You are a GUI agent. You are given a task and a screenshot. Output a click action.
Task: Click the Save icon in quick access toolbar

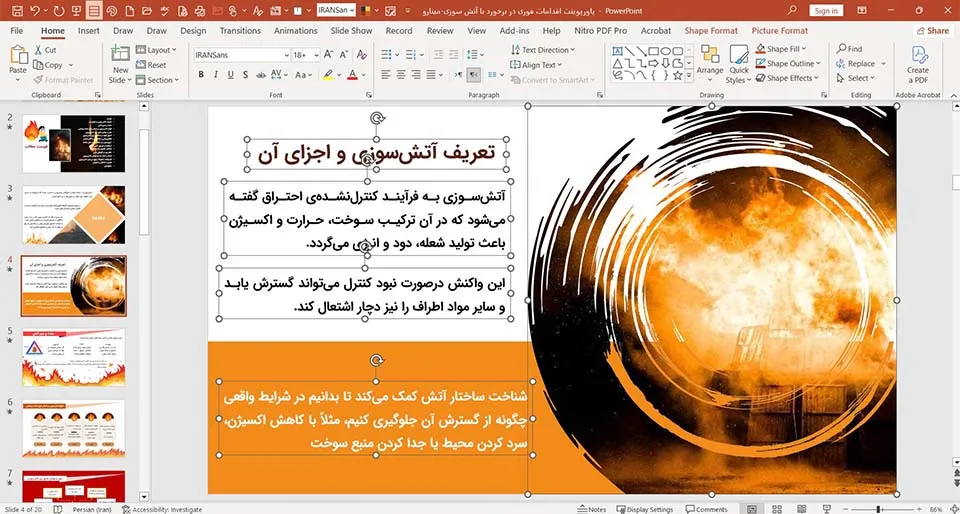coord(17,10)
